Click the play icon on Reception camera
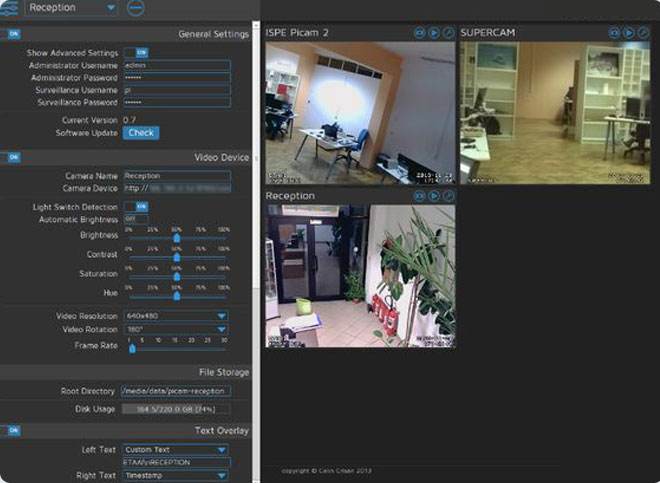This screenshot has width=660, height=483. pos(433,196)
